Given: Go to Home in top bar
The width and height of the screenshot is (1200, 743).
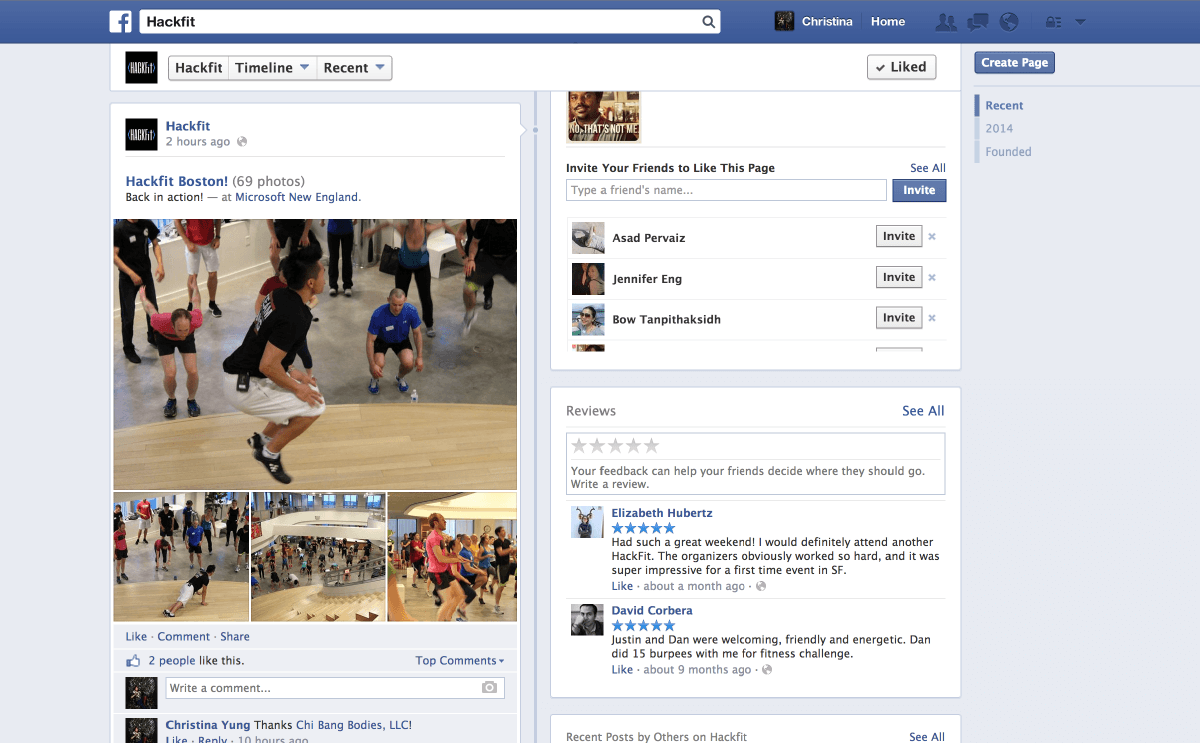Looking at the screenshot, I should tap(888, 22).
